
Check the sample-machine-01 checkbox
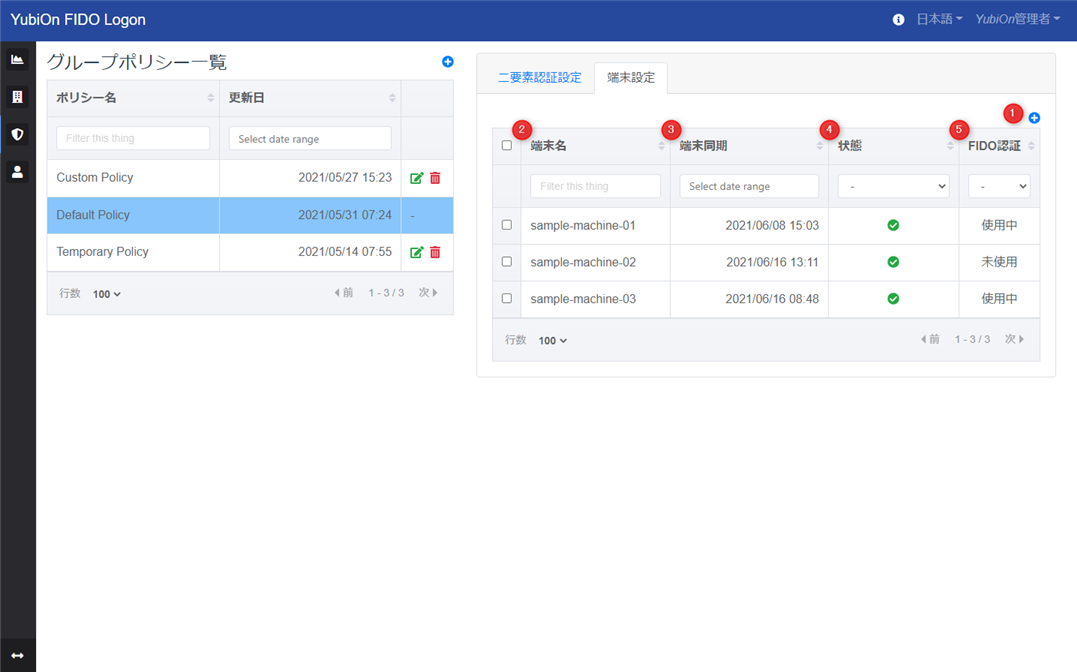507,225
